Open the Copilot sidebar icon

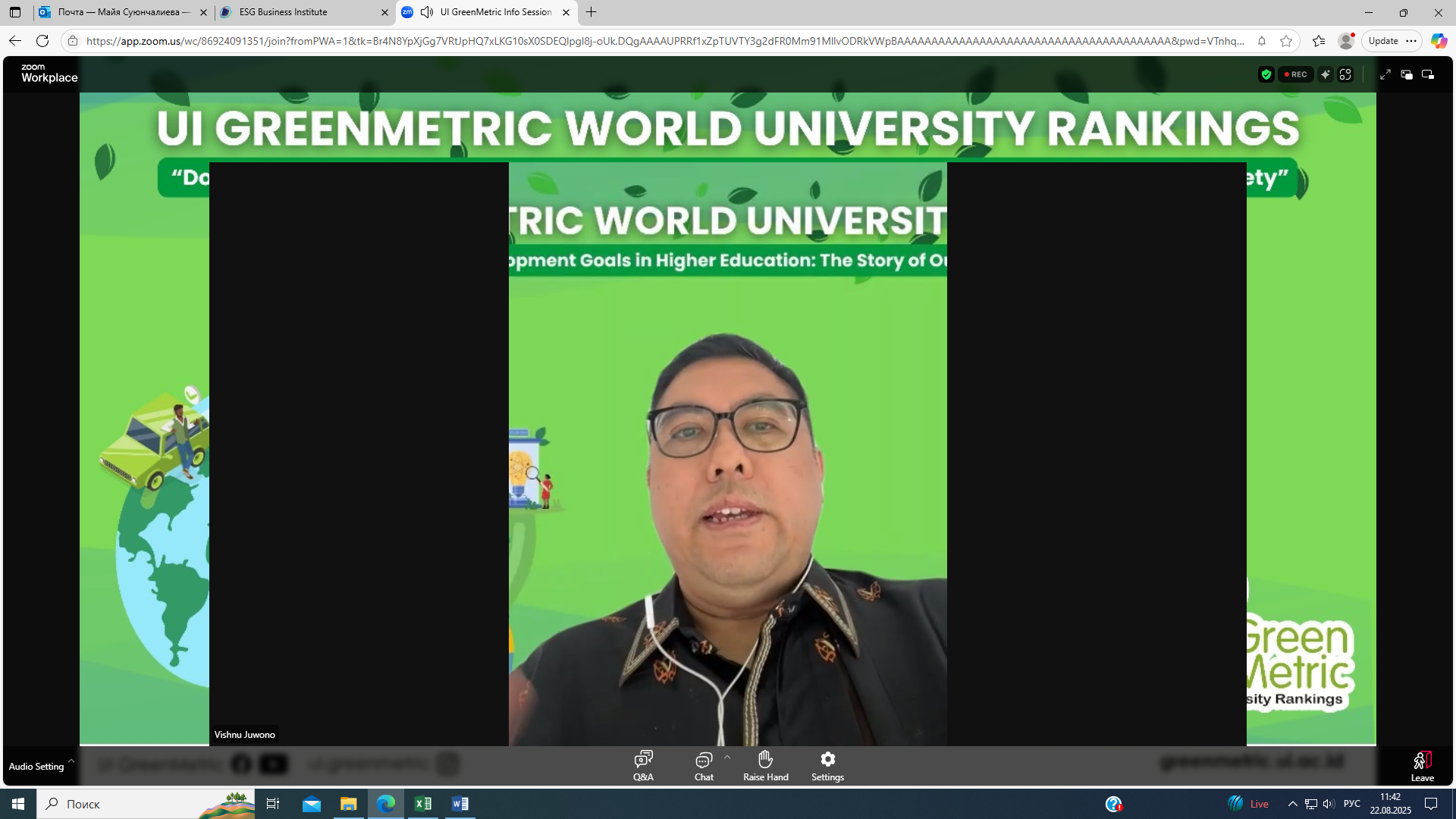tap(1439, 41)
